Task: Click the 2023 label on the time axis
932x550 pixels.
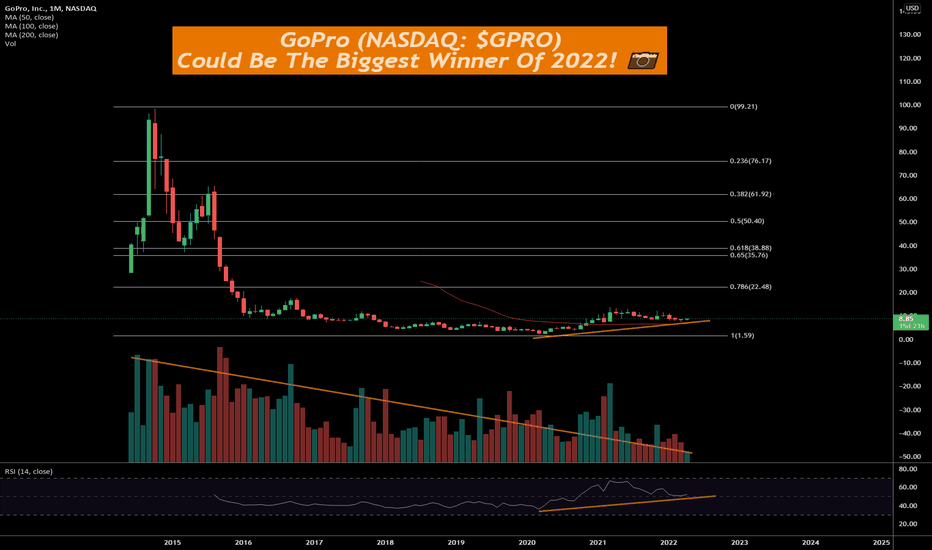Action: (x=739, y=542)
